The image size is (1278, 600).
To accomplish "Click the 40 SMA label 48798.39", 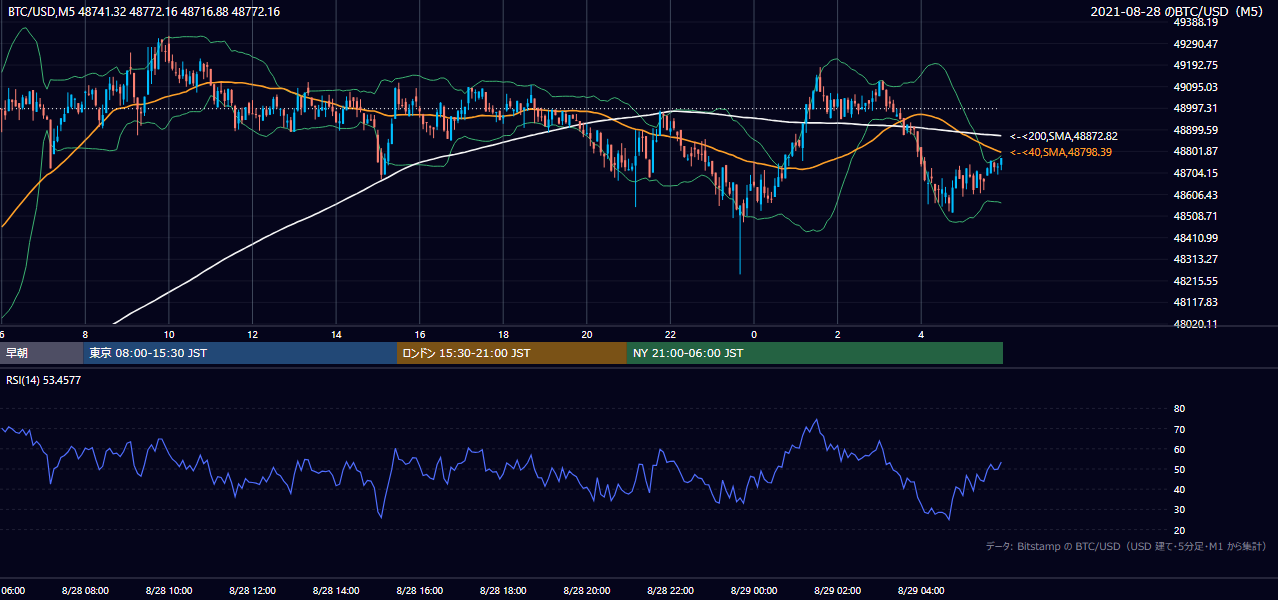I will click(1060, 152).
